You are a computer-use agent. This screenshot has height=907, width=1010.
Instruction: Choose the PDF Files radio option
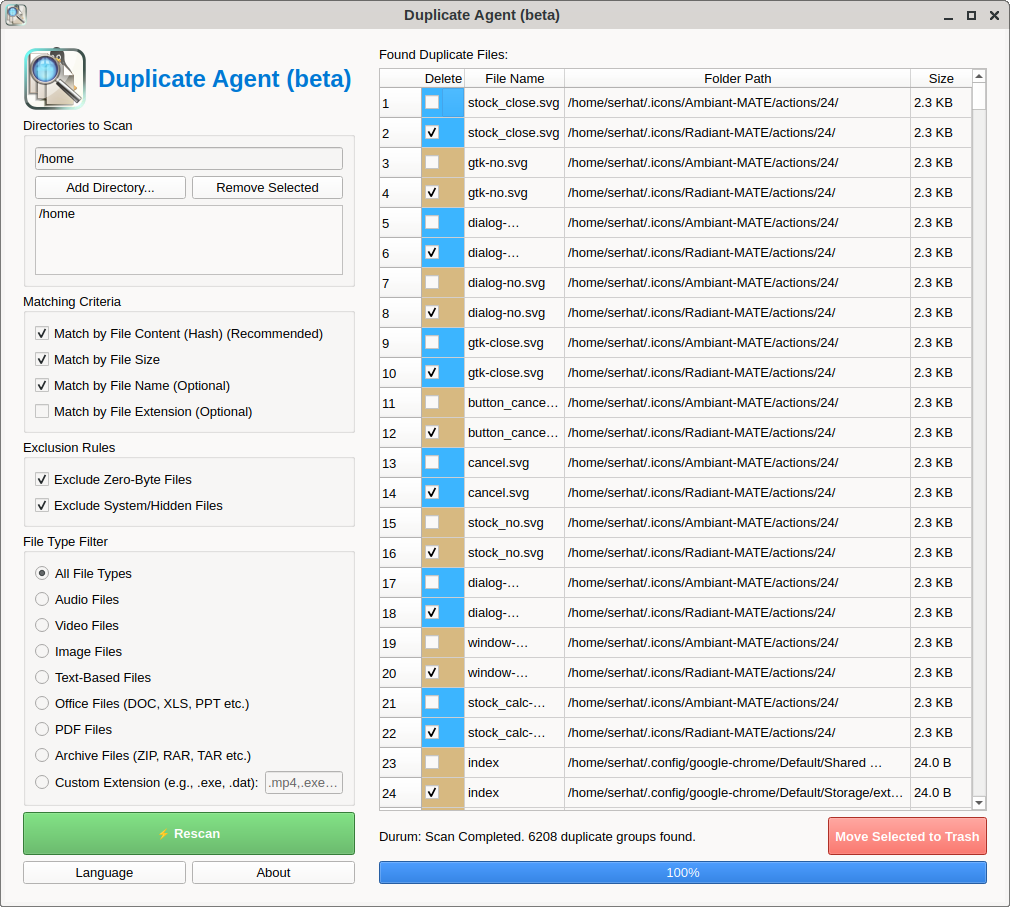[x=42, y=730]
